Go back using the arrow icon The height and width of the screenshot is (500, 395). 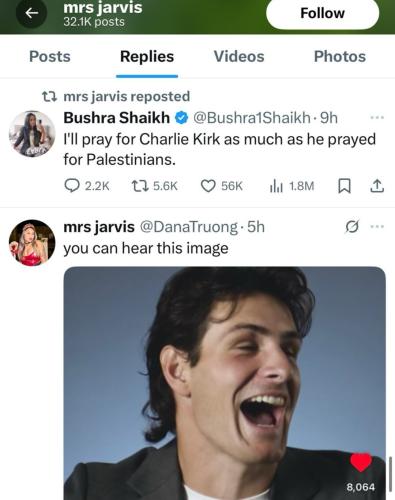click(32, 13)
